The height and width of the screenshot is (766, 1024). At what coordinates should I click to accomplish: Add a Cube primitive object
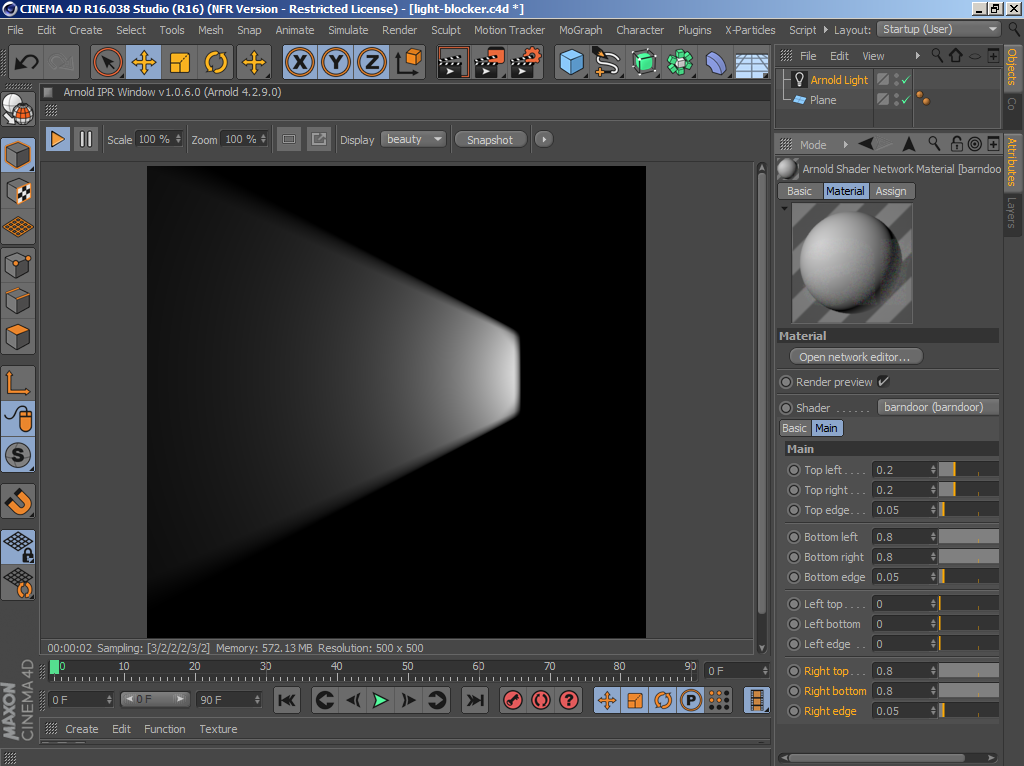(571, 63)
